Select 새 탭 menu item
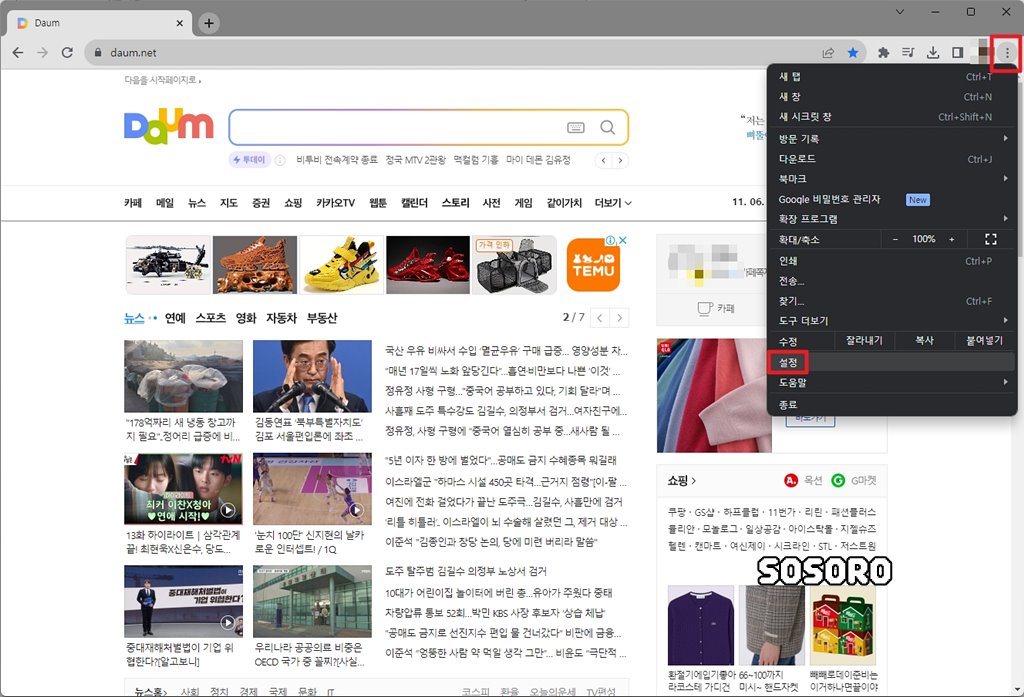The height and width of the screenshot is (697, 1024). [891, 76]
